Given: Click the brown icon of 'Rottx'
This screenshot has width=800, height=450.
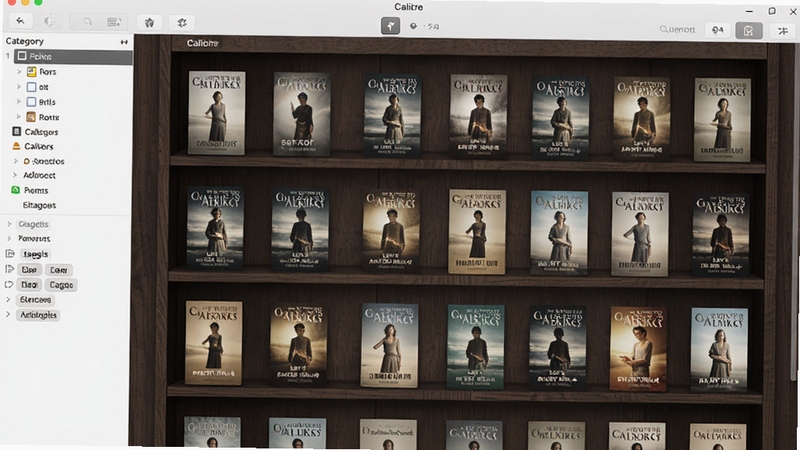Looking at the screenshot, I should pyautogui.click(x=31, y=117).
